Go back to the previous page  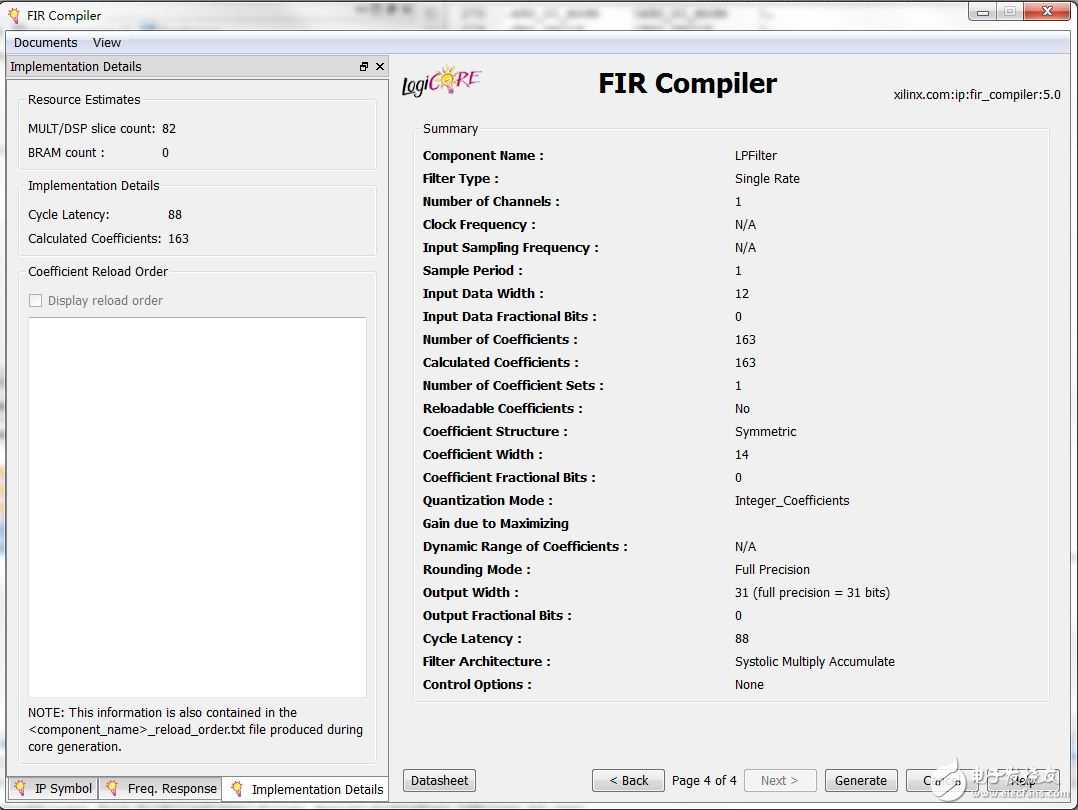[628, 780]
